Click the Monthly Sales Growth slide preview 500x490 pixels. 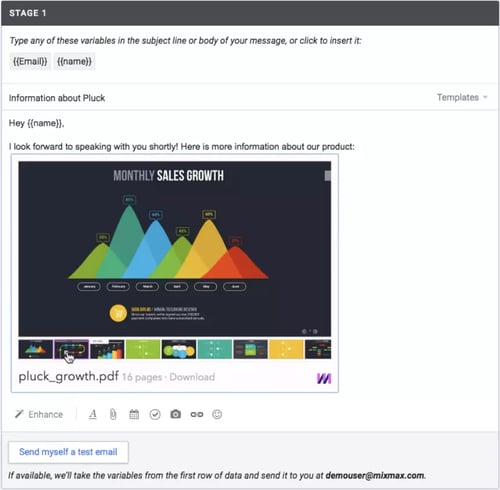(175, 249)
